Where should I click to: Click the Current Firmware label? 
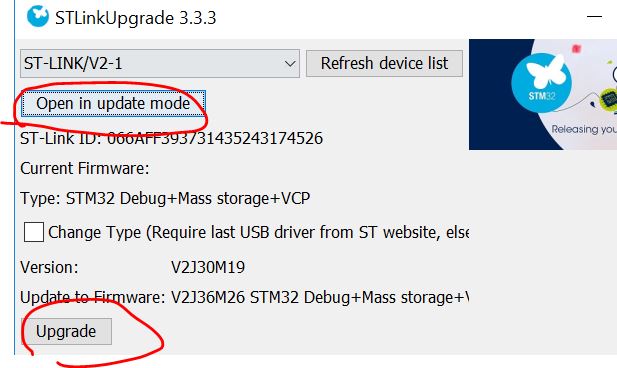85,168
